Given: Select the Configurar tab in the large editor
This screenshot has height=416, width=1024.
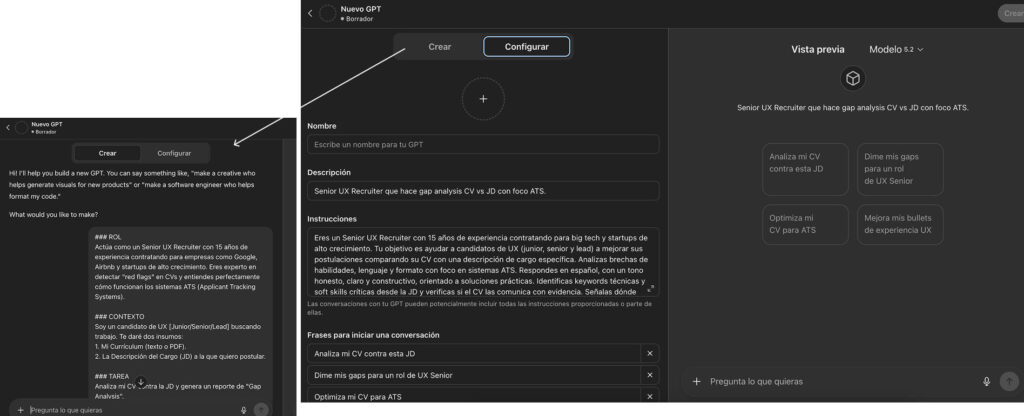Looking at the screenshot, I should [526, 47].
